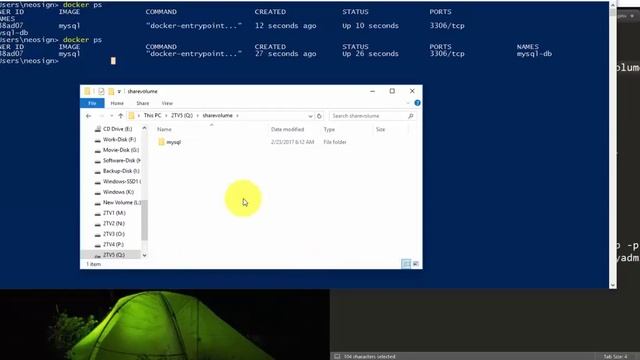Select the mysql folder
The height and width of the screenshot is (360, 640).
coord(173,142)
